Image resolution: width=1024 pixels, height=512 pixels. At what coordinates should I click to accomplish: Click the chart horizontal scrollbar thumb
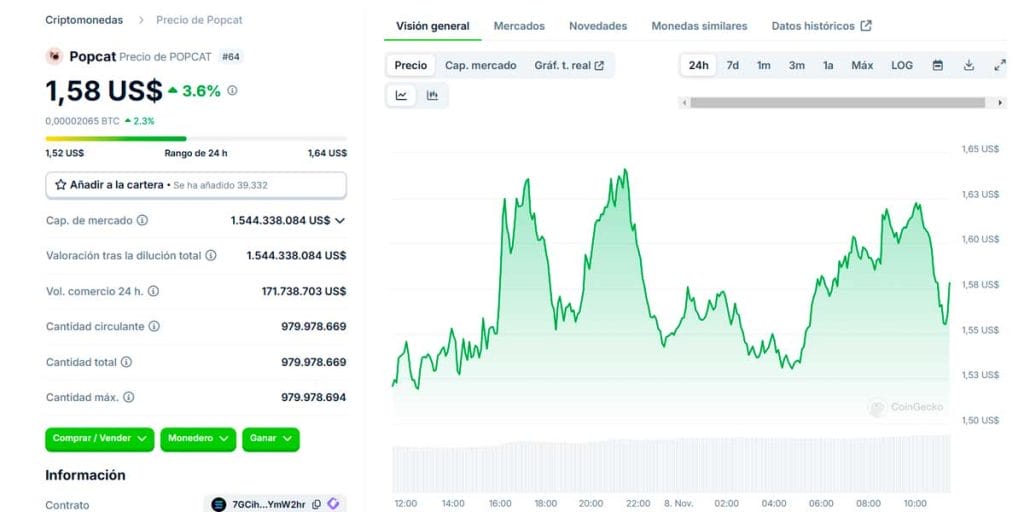tap(838, 103)
